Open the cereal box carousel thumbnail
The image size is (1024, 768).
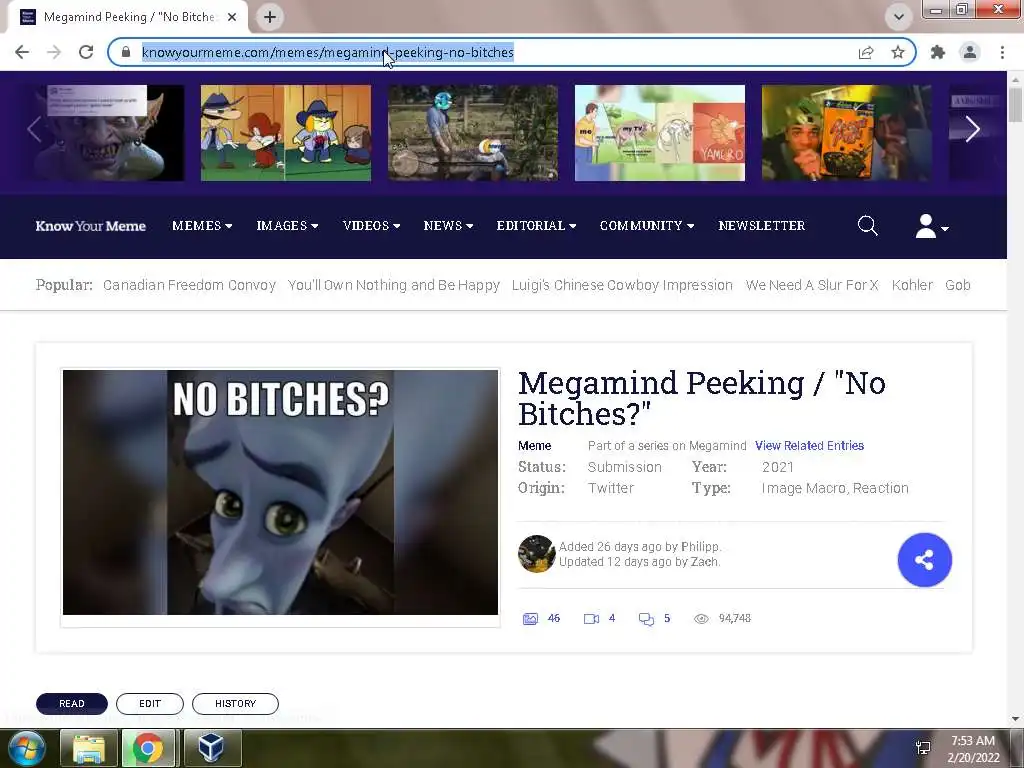pos(846,133)
